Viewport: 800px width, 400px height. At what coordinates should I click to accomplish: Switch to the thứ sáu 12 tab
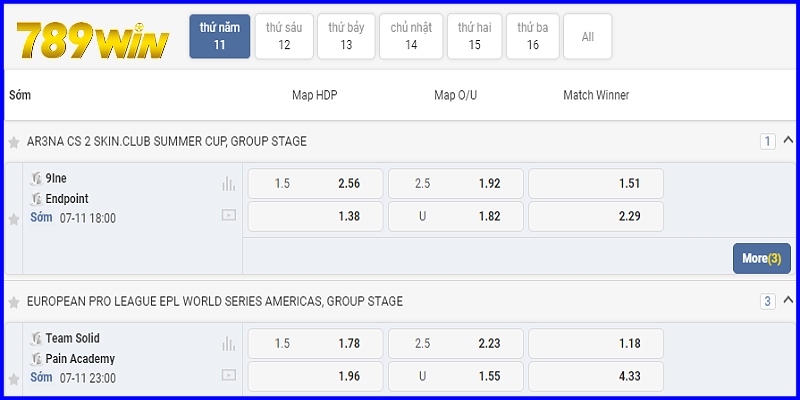coord(284,36)
